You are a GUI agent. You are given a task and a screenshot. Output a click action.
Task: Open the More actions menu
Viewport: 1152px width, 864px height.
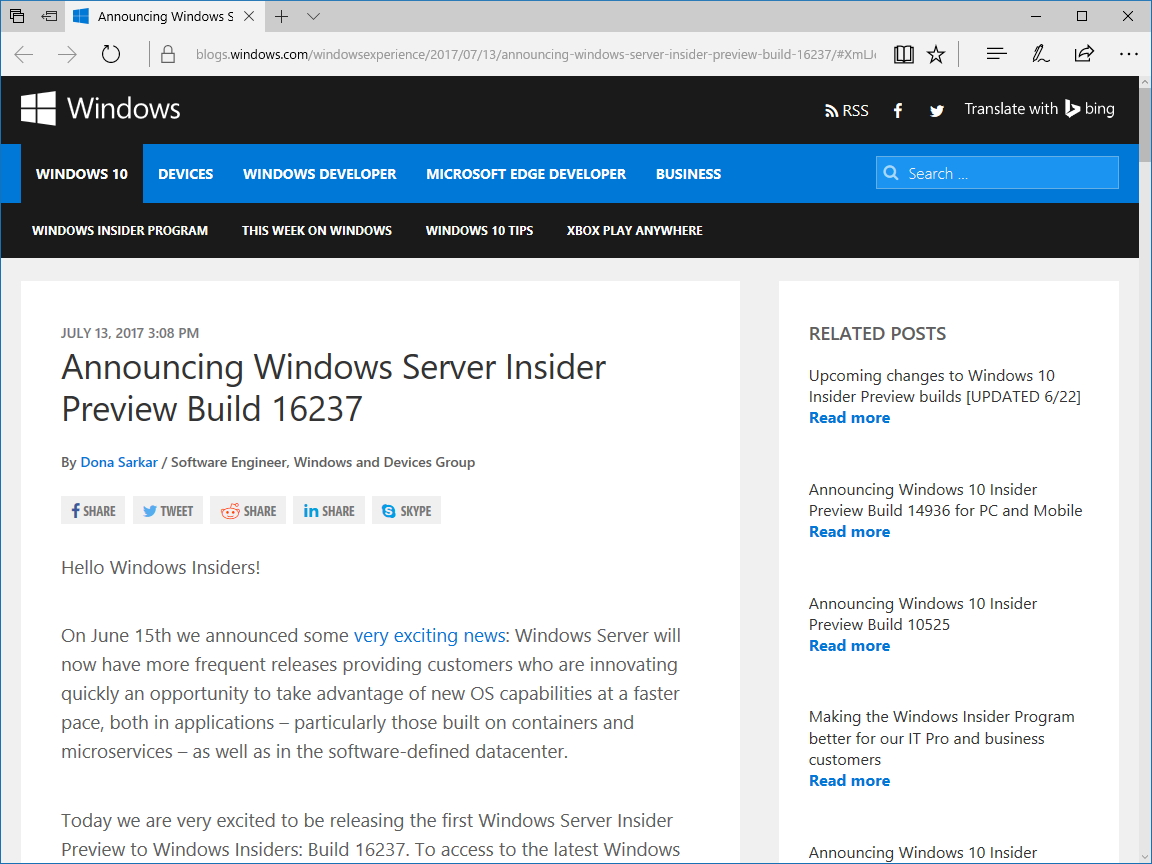coord(1129,54)
